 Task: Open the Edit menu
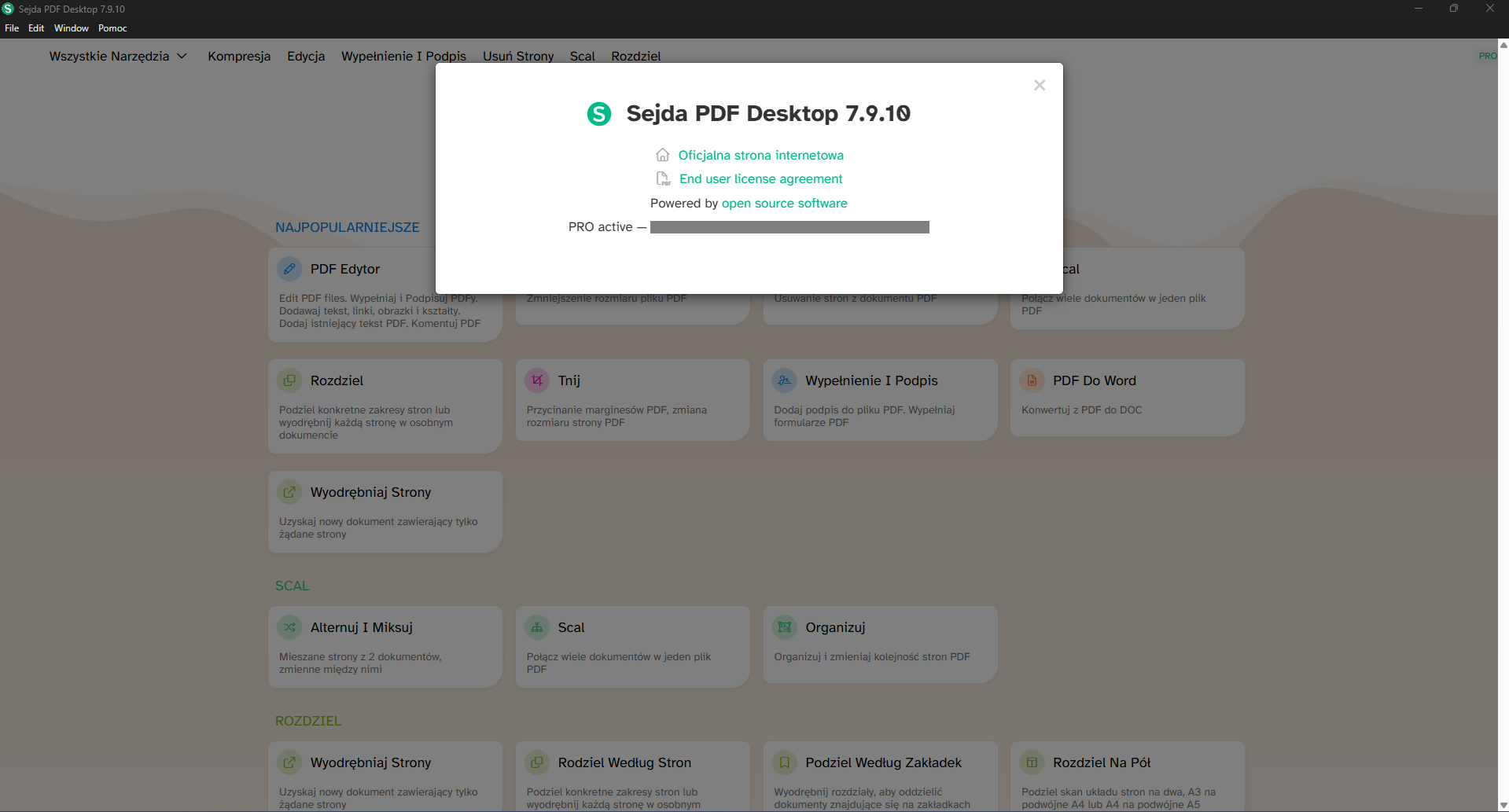[36, 28]
